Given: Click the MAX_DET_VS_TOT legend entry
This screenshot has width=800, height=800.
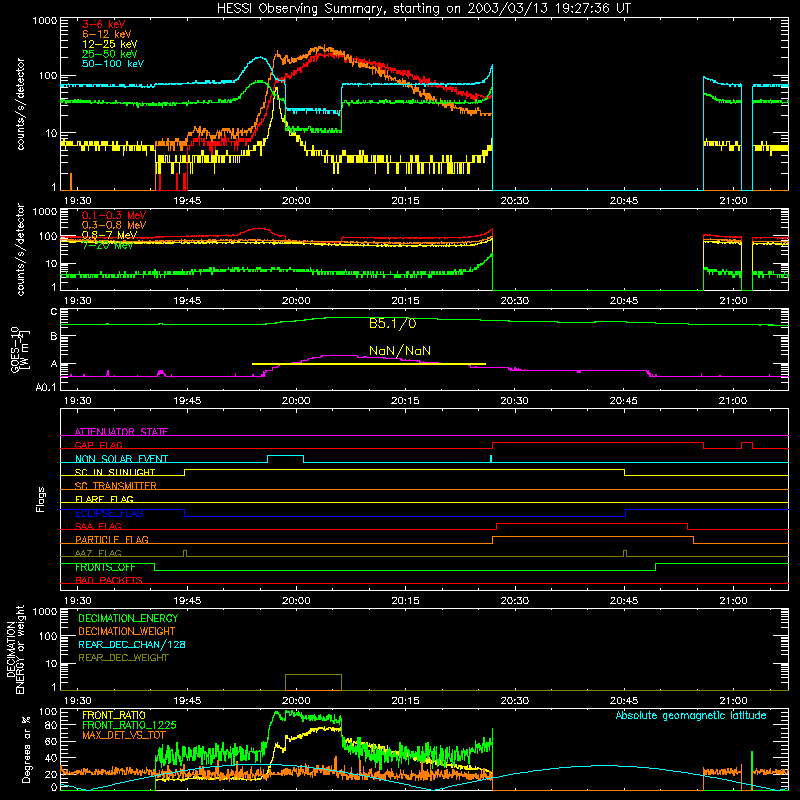Looking at the screenshot, I should (124, 735).
